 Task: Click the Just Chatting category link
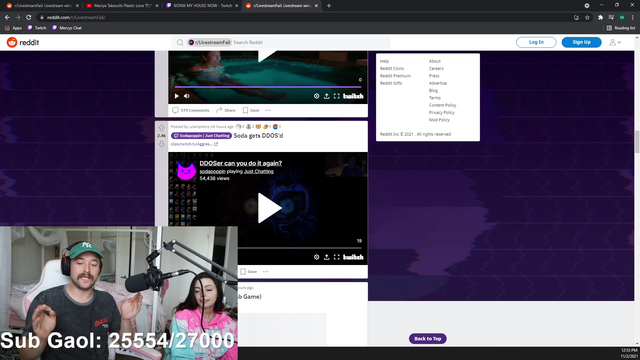click(259, 171)
